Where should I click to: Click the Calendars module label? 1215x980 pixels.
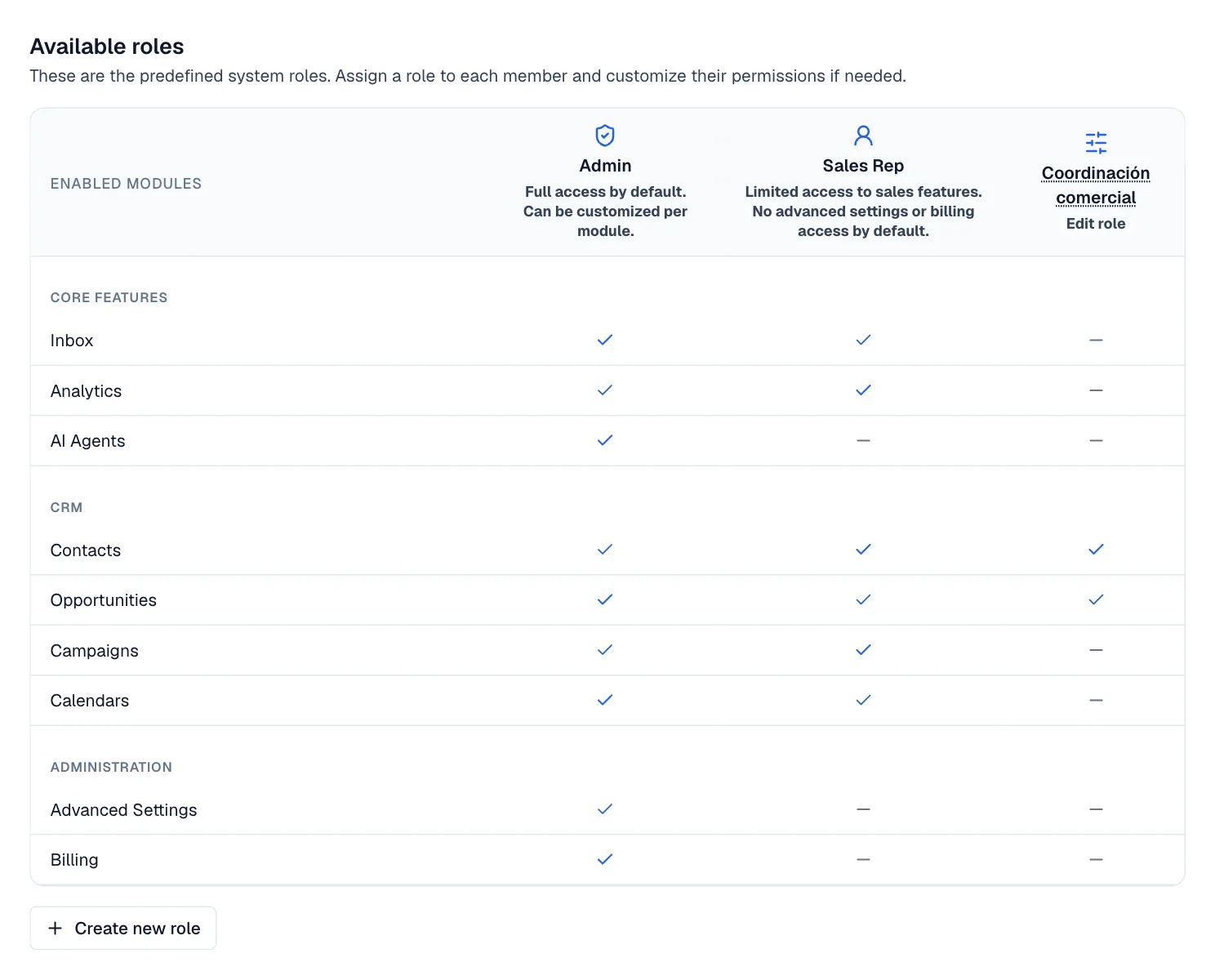coord(90,701)
